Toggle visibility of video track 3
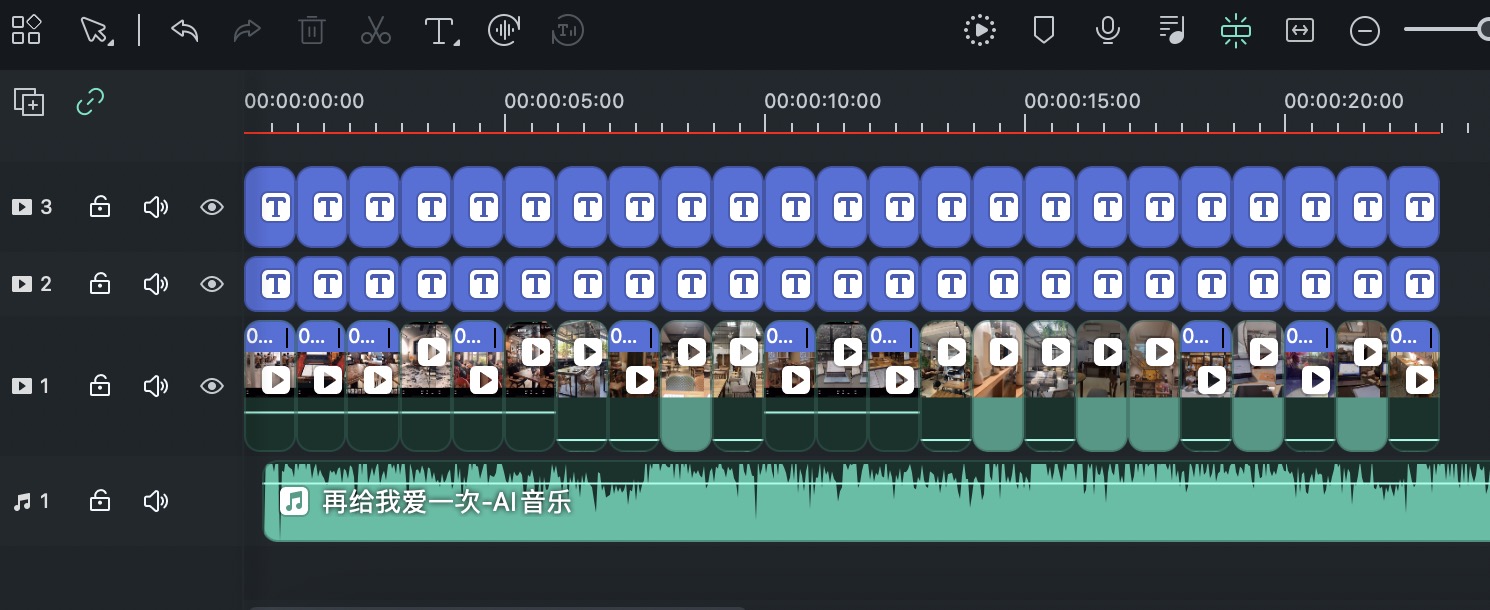The height and width of the screenshot is (610, 1490). (x=212, y=207)
